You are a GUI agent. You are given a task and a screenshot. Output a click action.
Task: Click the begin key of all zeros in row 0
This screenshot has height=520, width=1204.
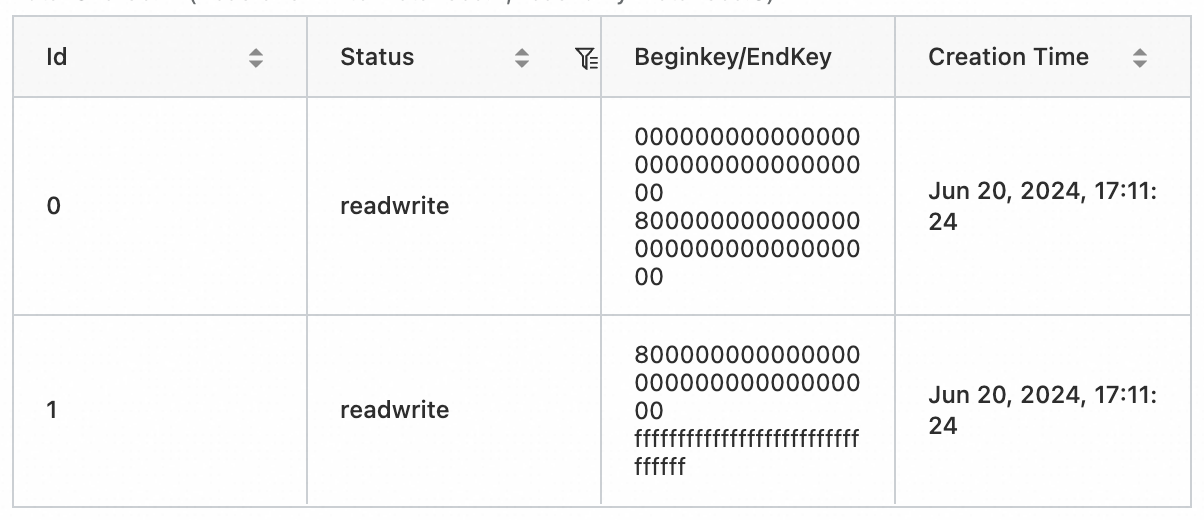click(746, 164)
